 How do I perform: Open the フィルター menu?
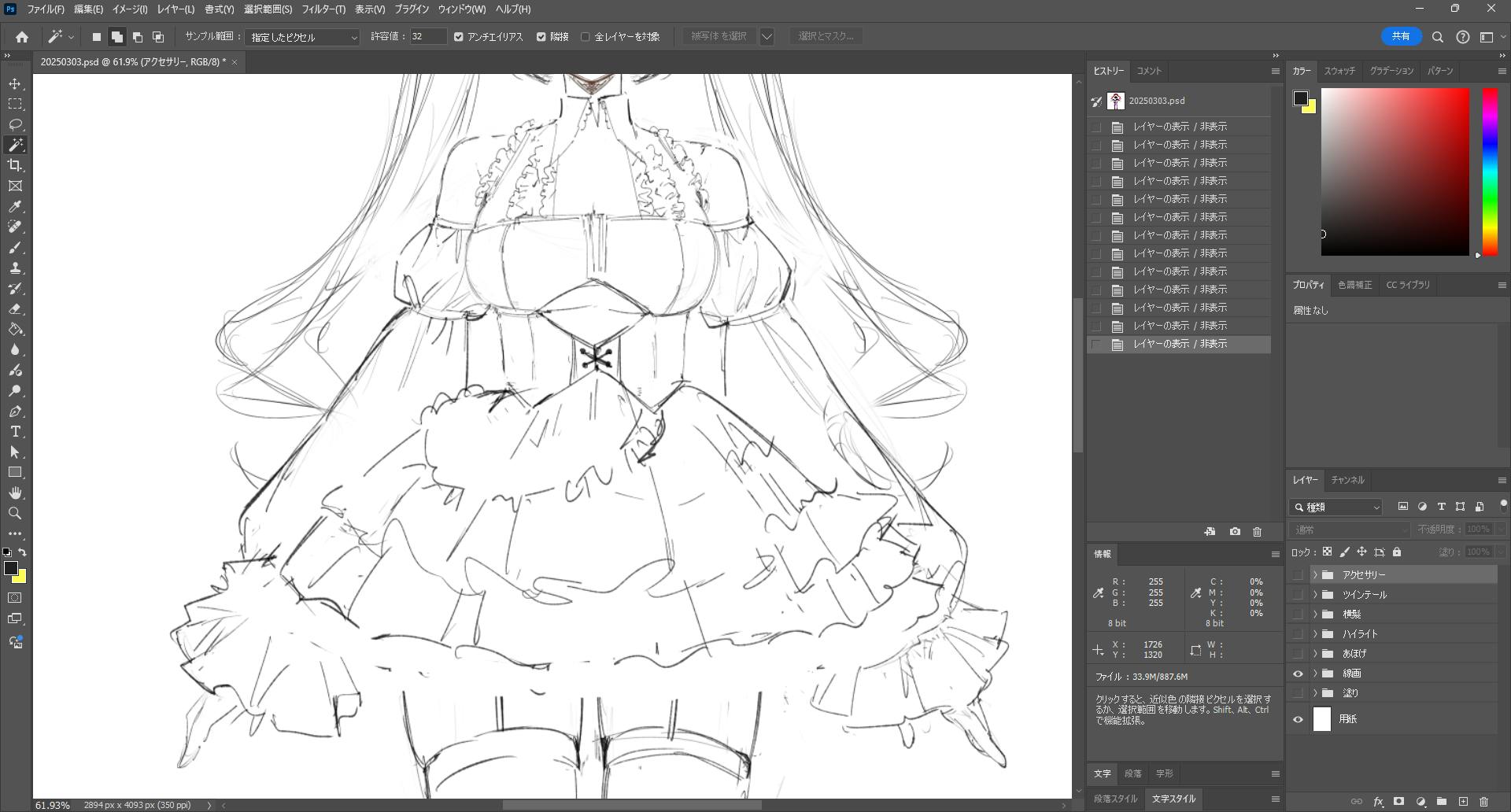[x=323, y=9]
